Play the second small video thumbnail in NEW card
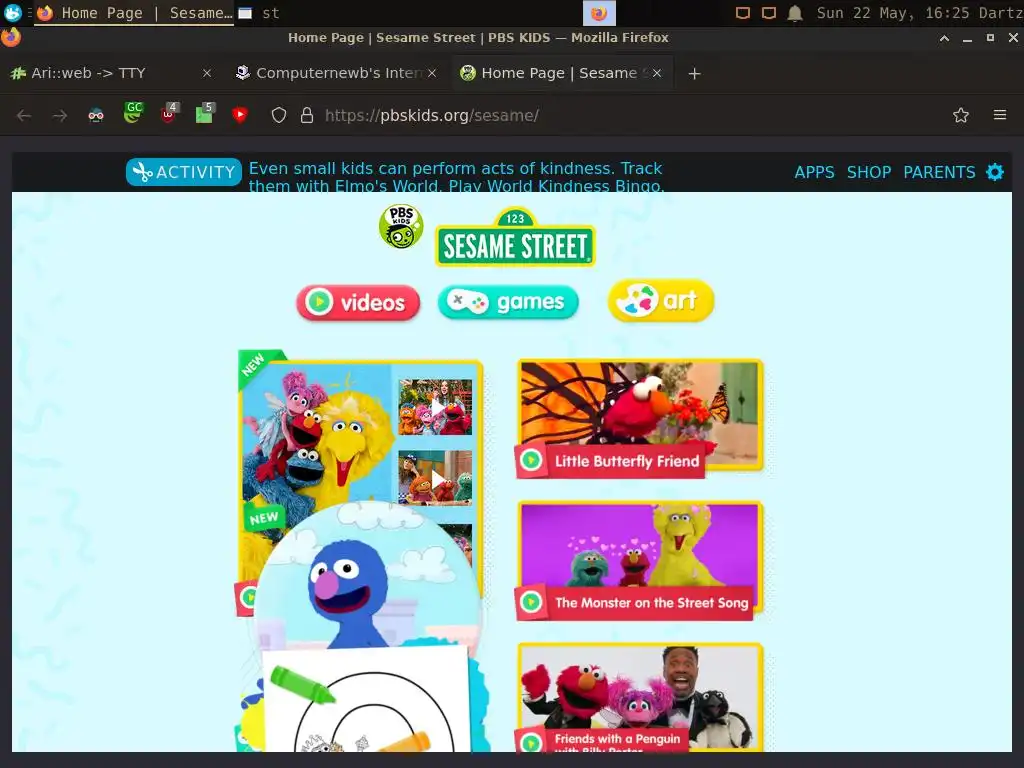This screenshot has width=1024, height=768. coord(436,478)
